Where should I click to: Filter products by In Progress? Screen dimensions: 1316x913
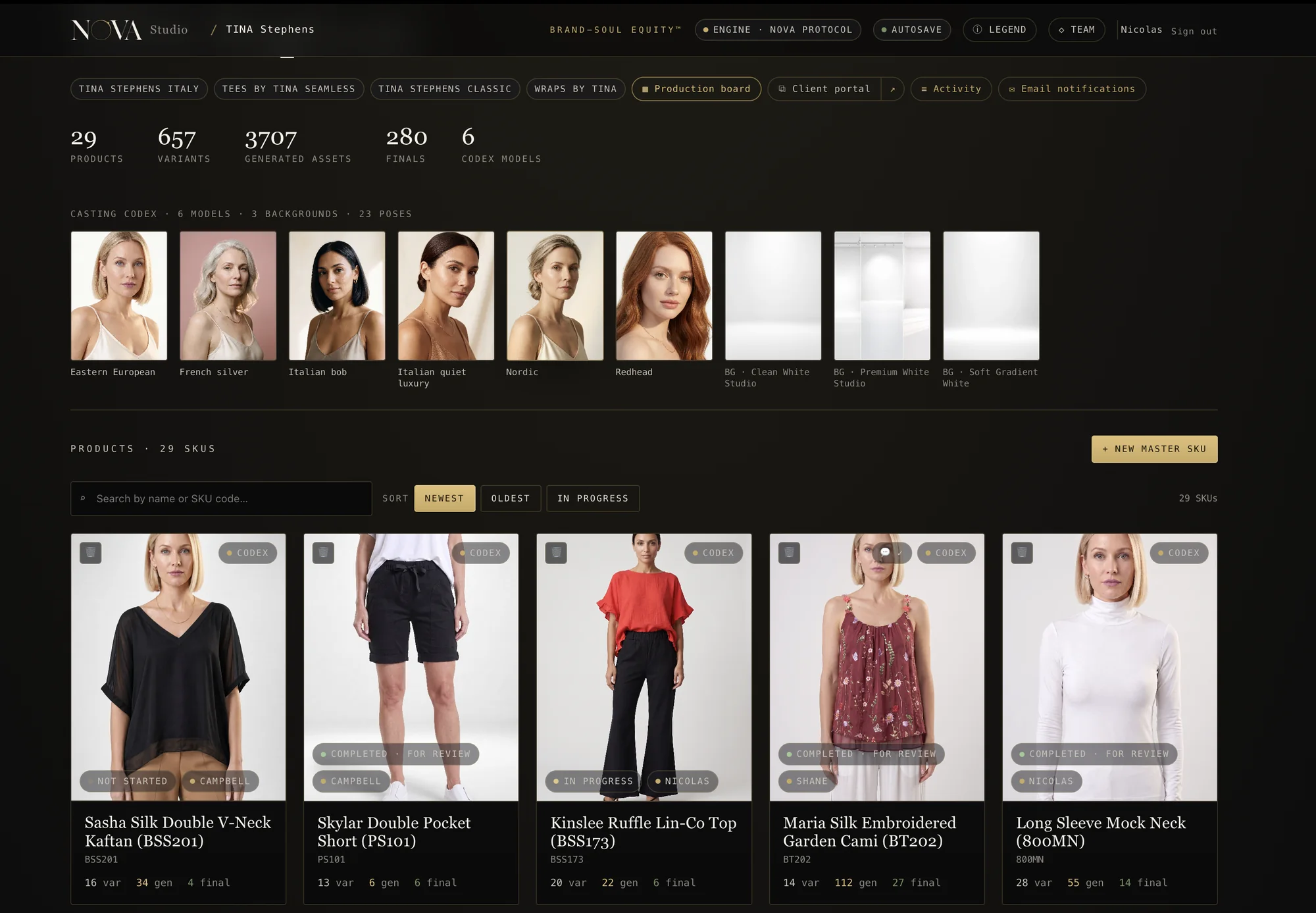[593, 498]
